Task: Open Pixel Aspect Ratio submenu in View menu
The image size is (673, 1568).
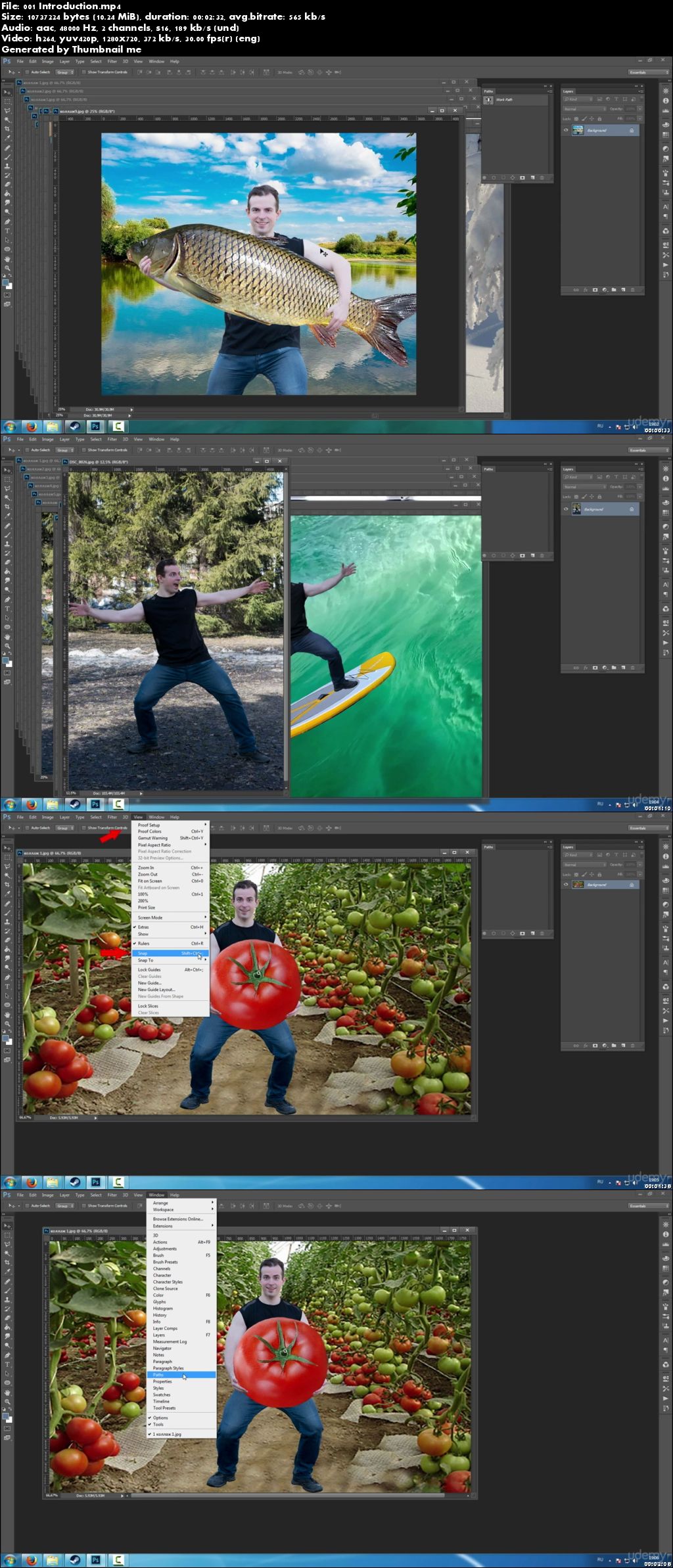Action: pos(170,844)
